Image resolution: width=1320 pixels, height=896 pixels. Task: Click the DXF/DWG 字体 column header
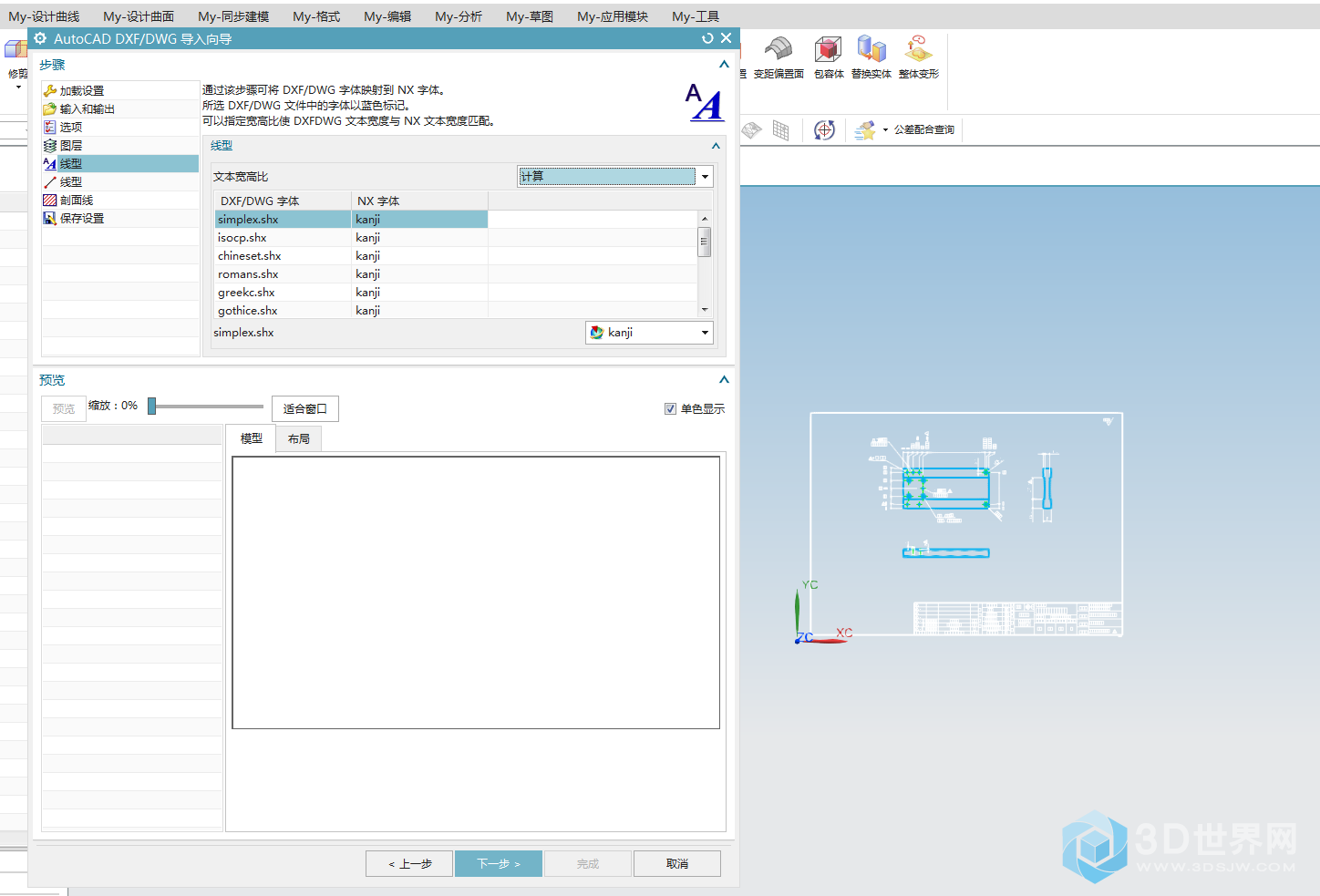[x=284, y=201]
